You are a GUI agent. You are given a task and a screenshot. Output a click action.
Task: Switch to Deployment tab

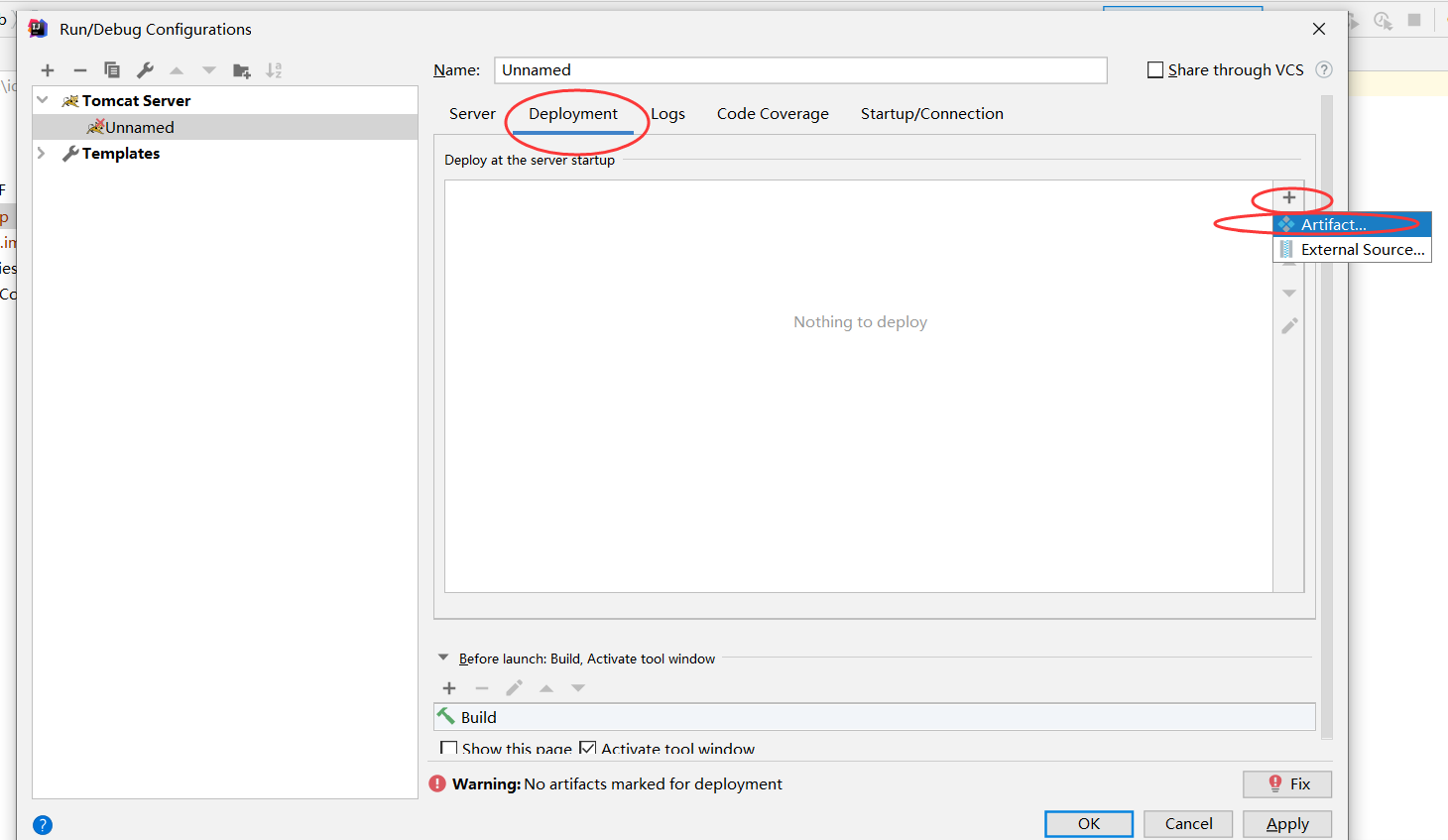click(x=573, y=114)
